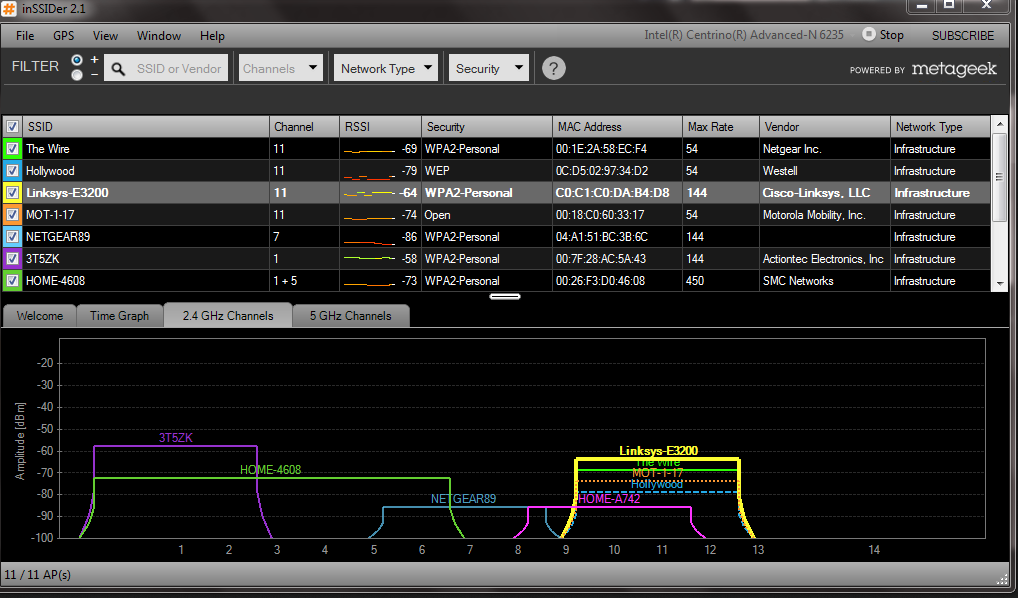The height and width of the screenshot is (598, 1018).
Task: Select the plus filter radio button
Action: [77, 60]
